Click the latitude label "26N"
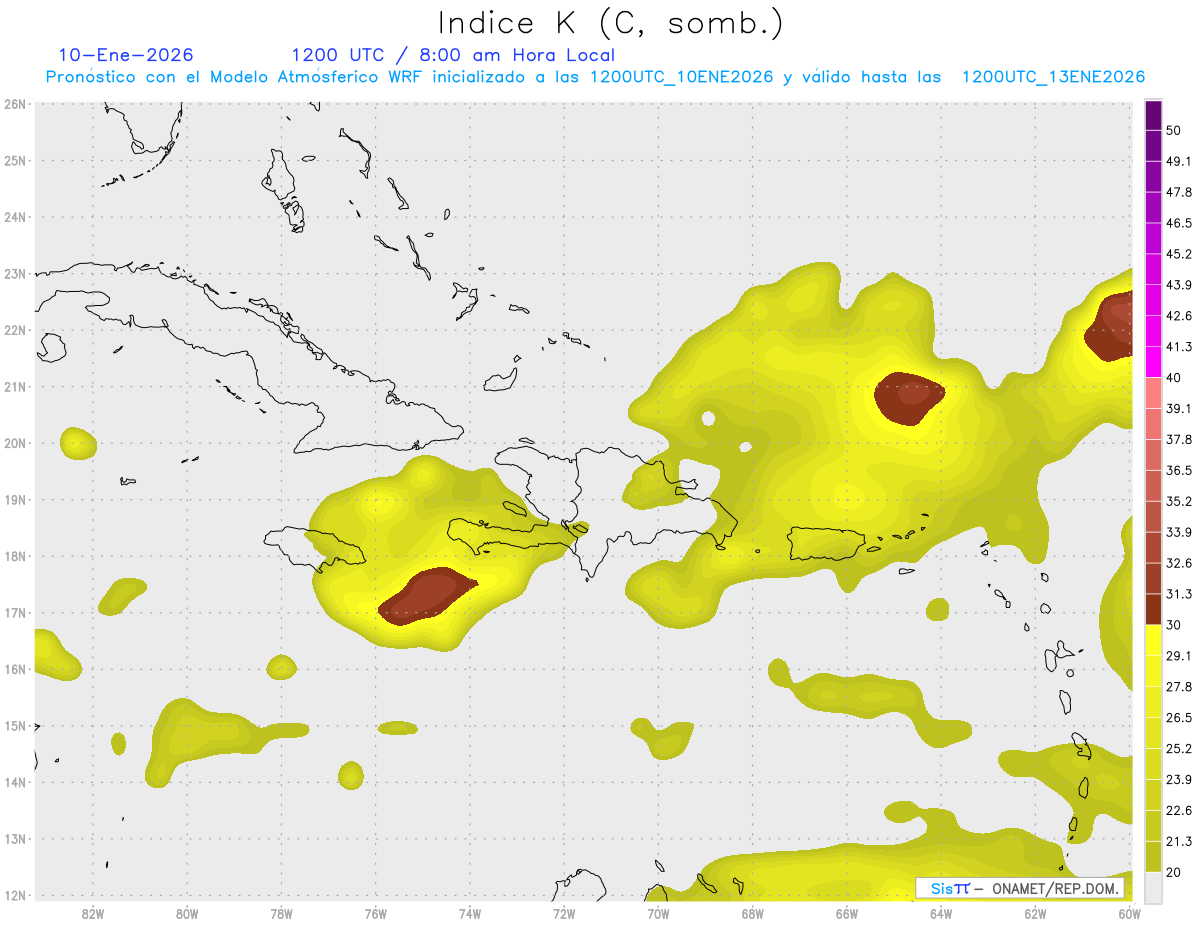The image size is (1200, 927). [x=14, y=104]
